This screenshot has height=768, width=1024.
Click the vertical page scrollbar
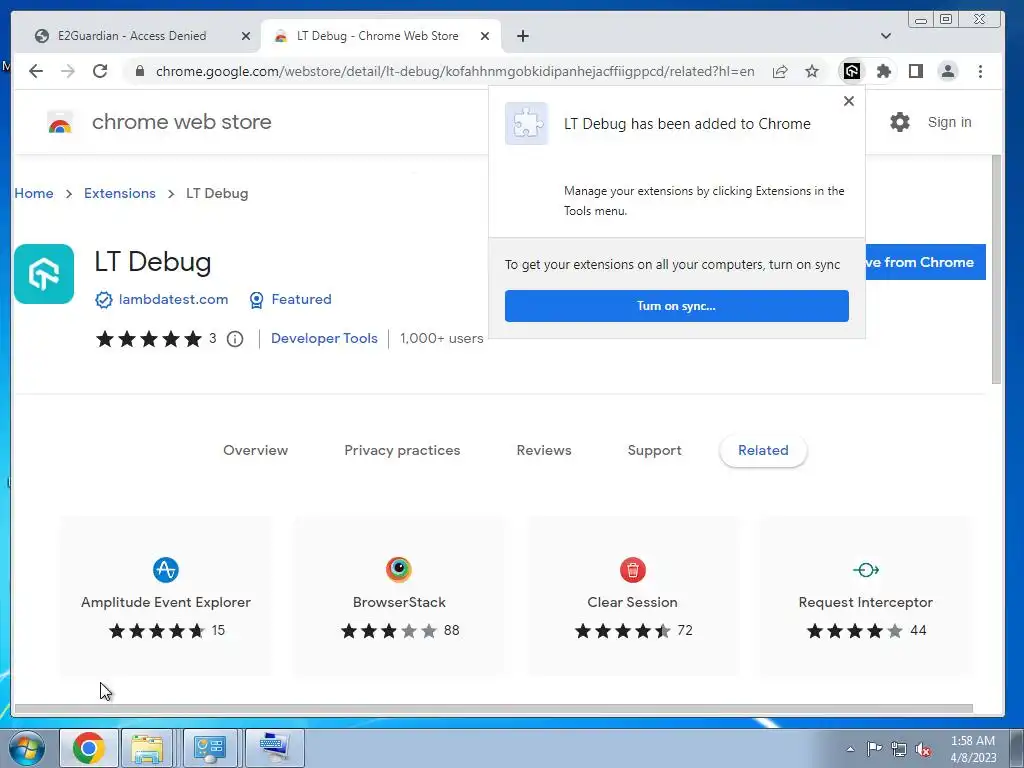(x=996, y=269)
